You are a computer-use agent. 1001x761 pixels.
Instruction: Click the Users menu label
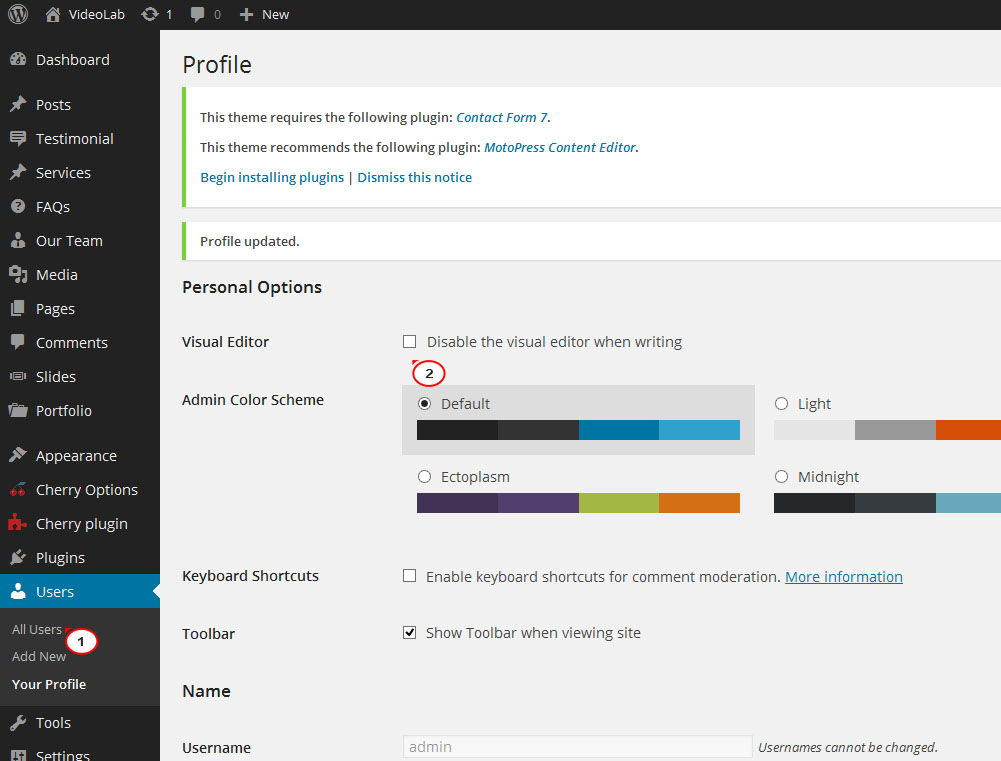(55, 592)
